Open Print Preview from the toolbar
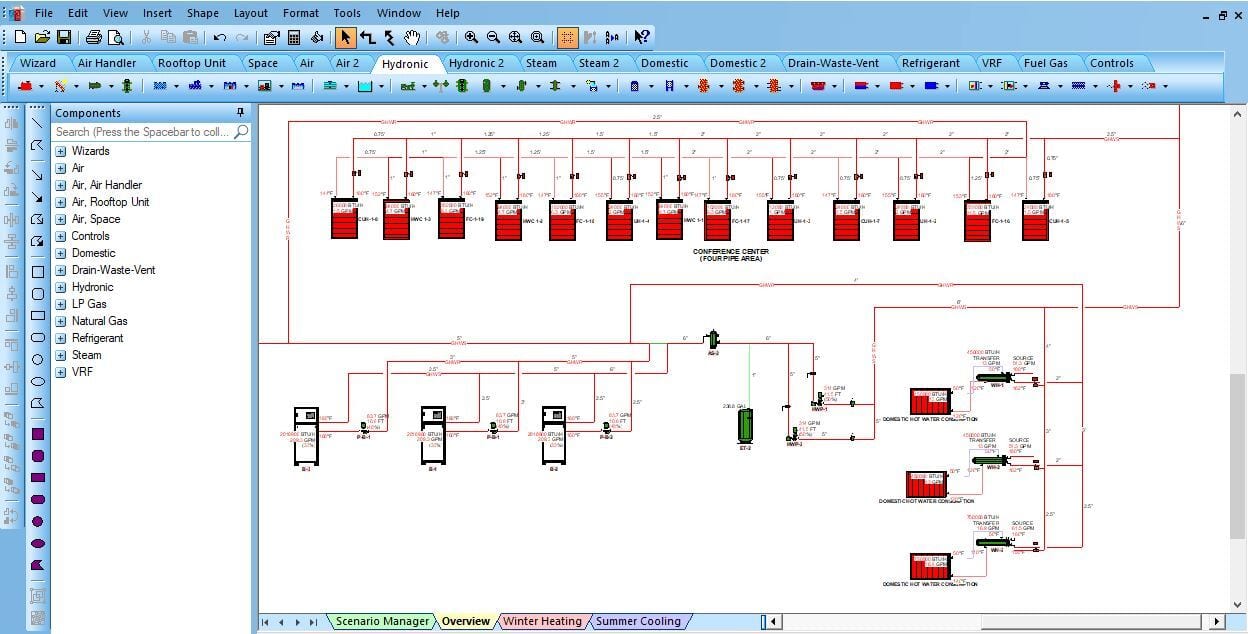This screenshot has width=1248, height=634. (116, 37)
